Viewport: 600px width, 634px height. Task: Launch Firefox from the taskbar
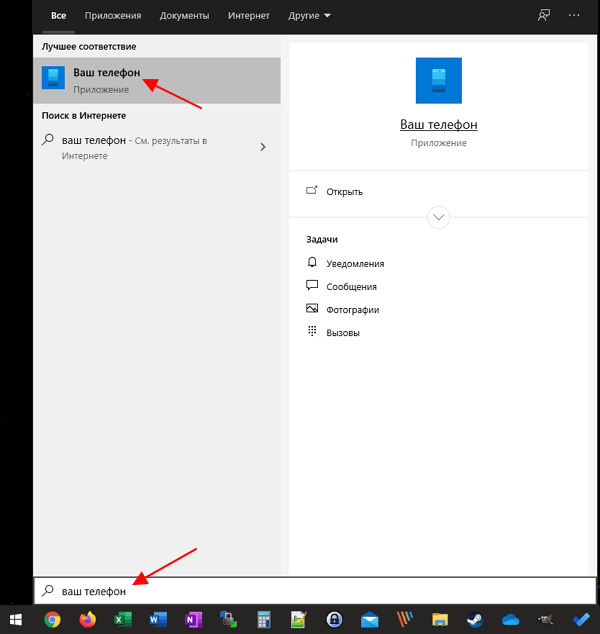click(x=88, y=619)
